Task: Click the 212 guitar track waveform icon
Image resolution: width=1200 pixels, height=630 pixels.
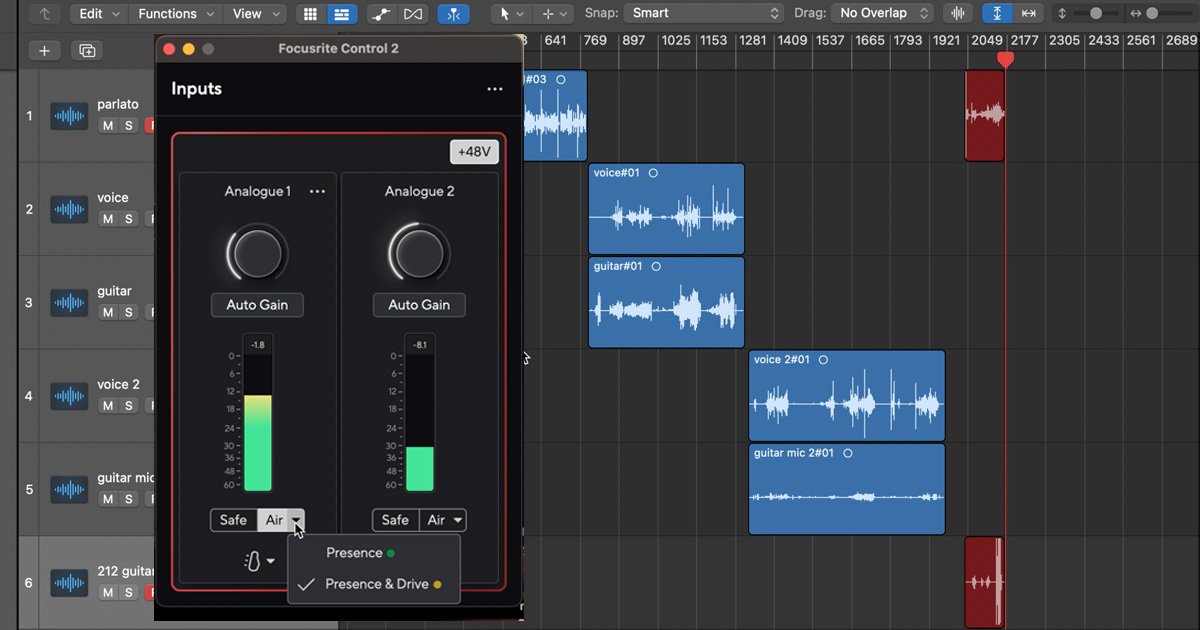Action: (69, 583)
